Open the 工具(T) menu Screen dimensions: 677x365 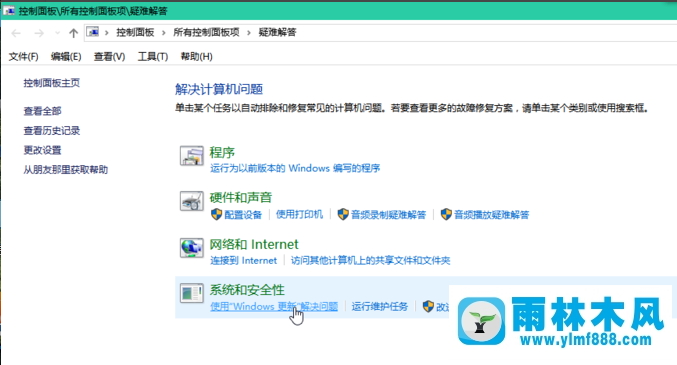(152, 57)
